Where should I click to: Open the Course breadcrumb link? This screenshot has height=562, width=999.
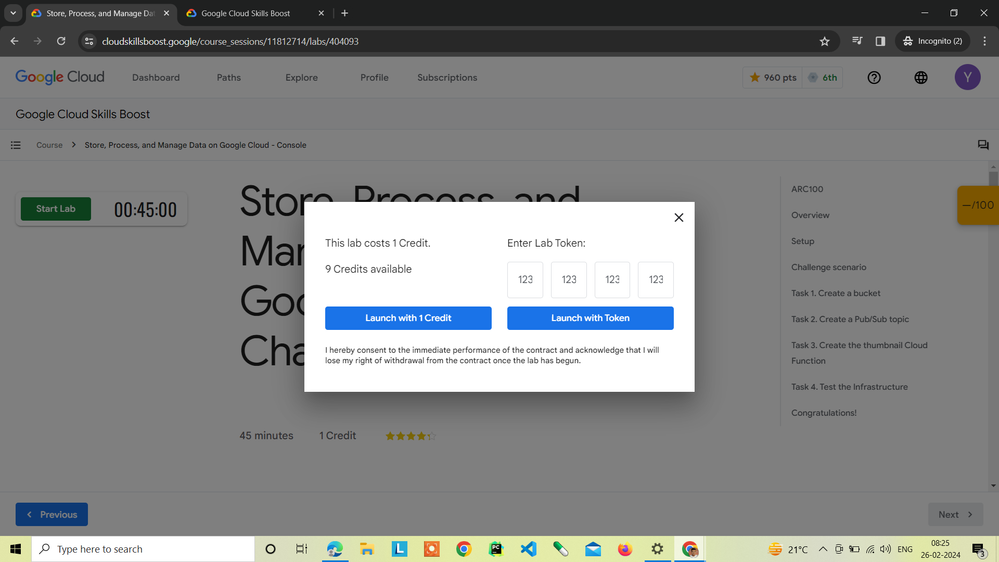(x=49, y=145)
